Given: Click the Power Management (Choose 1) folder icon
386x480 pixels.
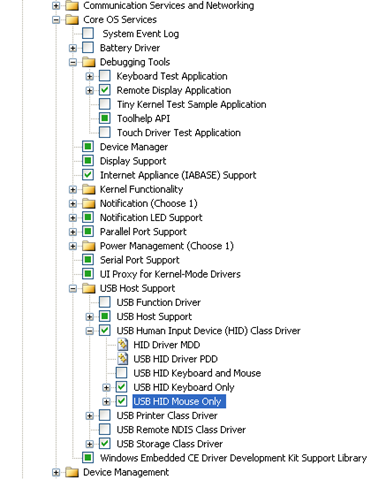Looking at the screenshot, I should coord(89,246).
